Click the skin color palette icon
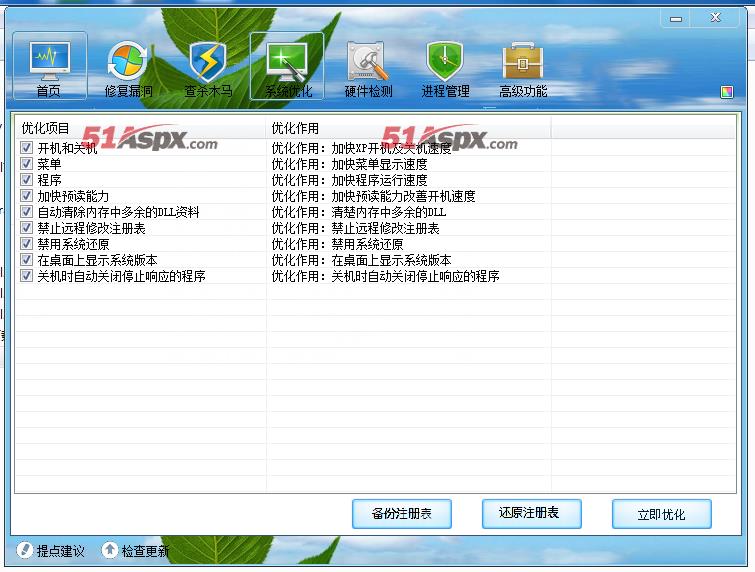755x572 pixels. click(x=727, y=91)
